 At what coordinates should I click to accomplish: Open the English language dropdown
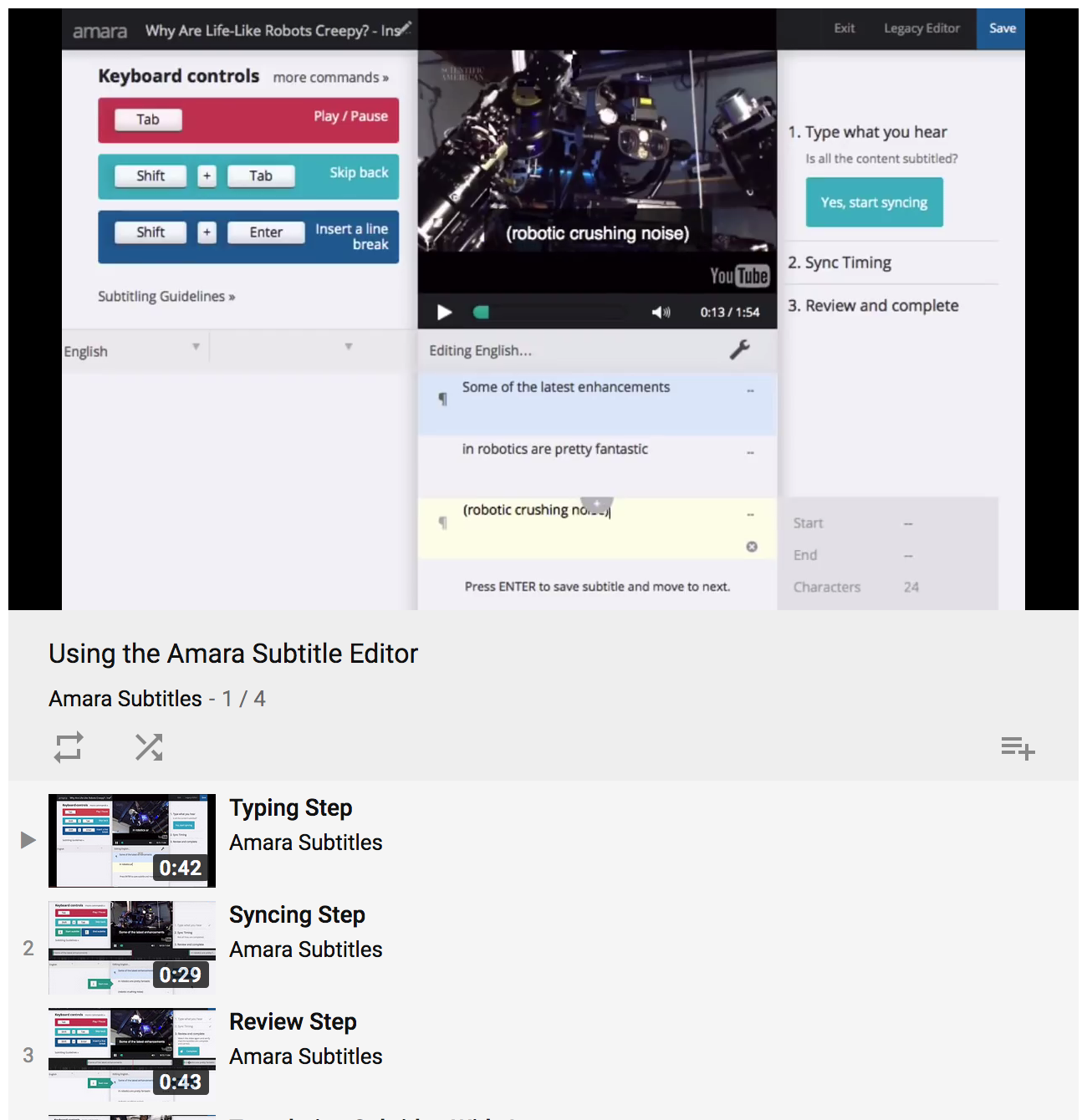point(134,351)
